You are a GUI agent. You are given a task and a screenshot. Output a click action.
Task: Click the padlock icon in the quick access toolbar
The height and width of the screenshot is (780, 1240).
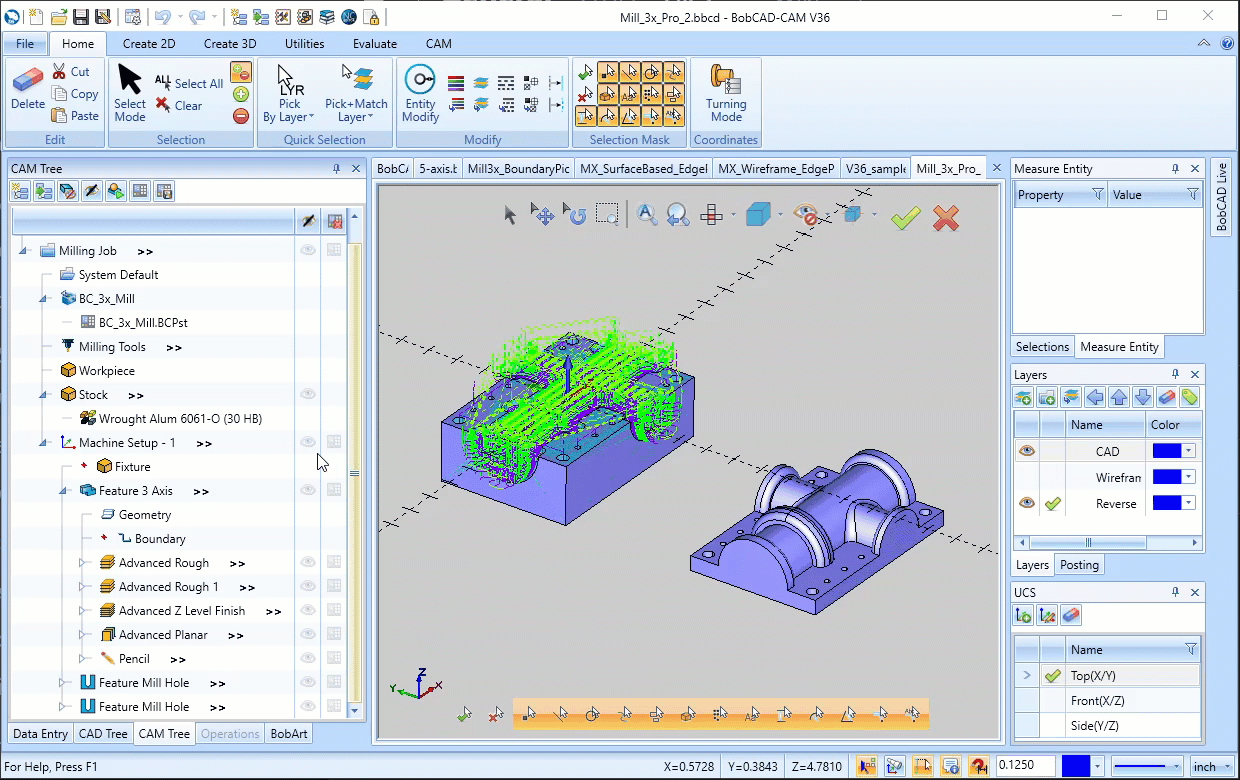coord(371,16)
